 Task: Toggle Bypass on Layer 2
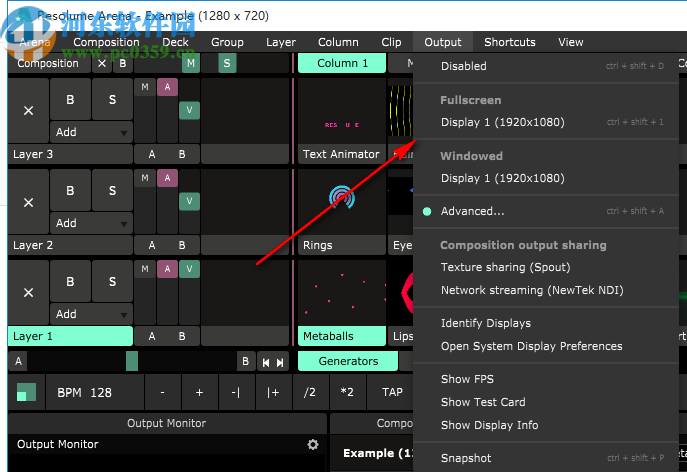(x=70, y=191)
